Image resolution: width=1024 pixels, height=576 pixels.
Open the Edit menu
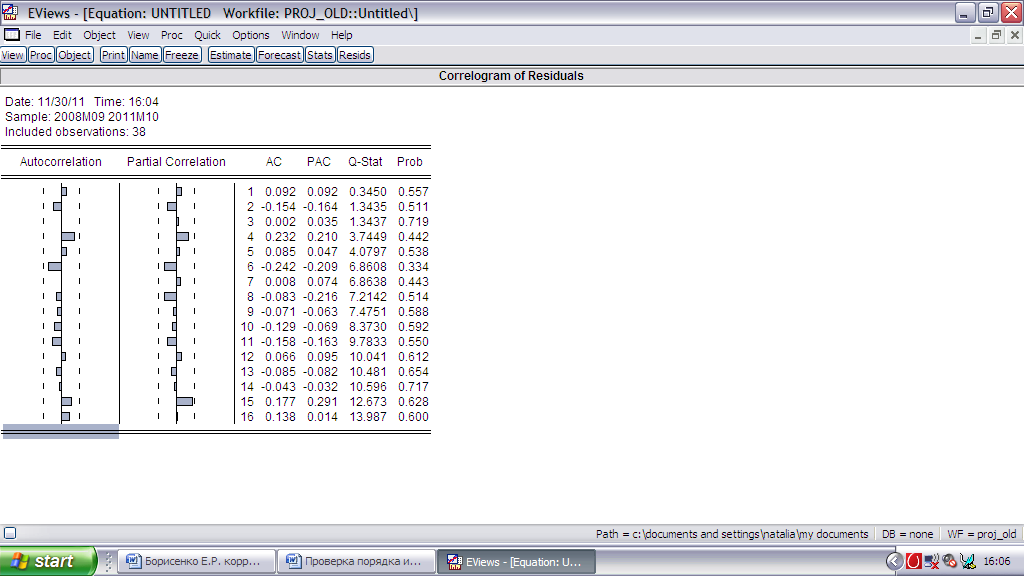[62, 35]
